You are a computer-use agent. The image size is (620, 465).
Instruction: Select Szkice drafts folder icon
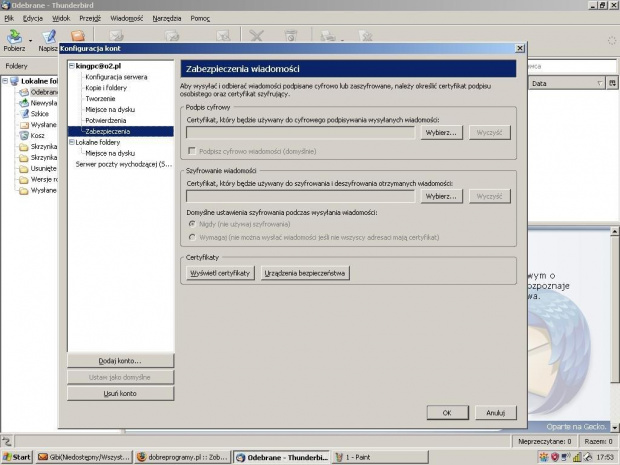[x=24, y=114]
